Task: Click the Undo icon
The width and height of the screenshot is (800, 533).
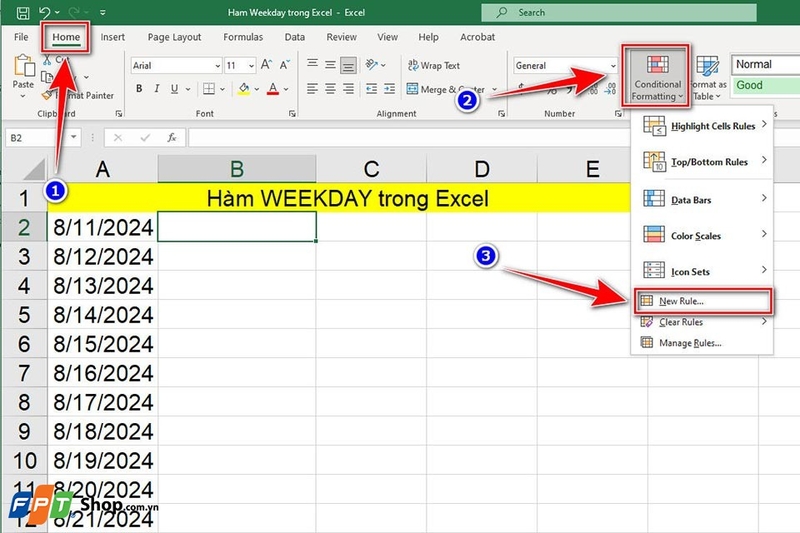Action: point(45,12)
